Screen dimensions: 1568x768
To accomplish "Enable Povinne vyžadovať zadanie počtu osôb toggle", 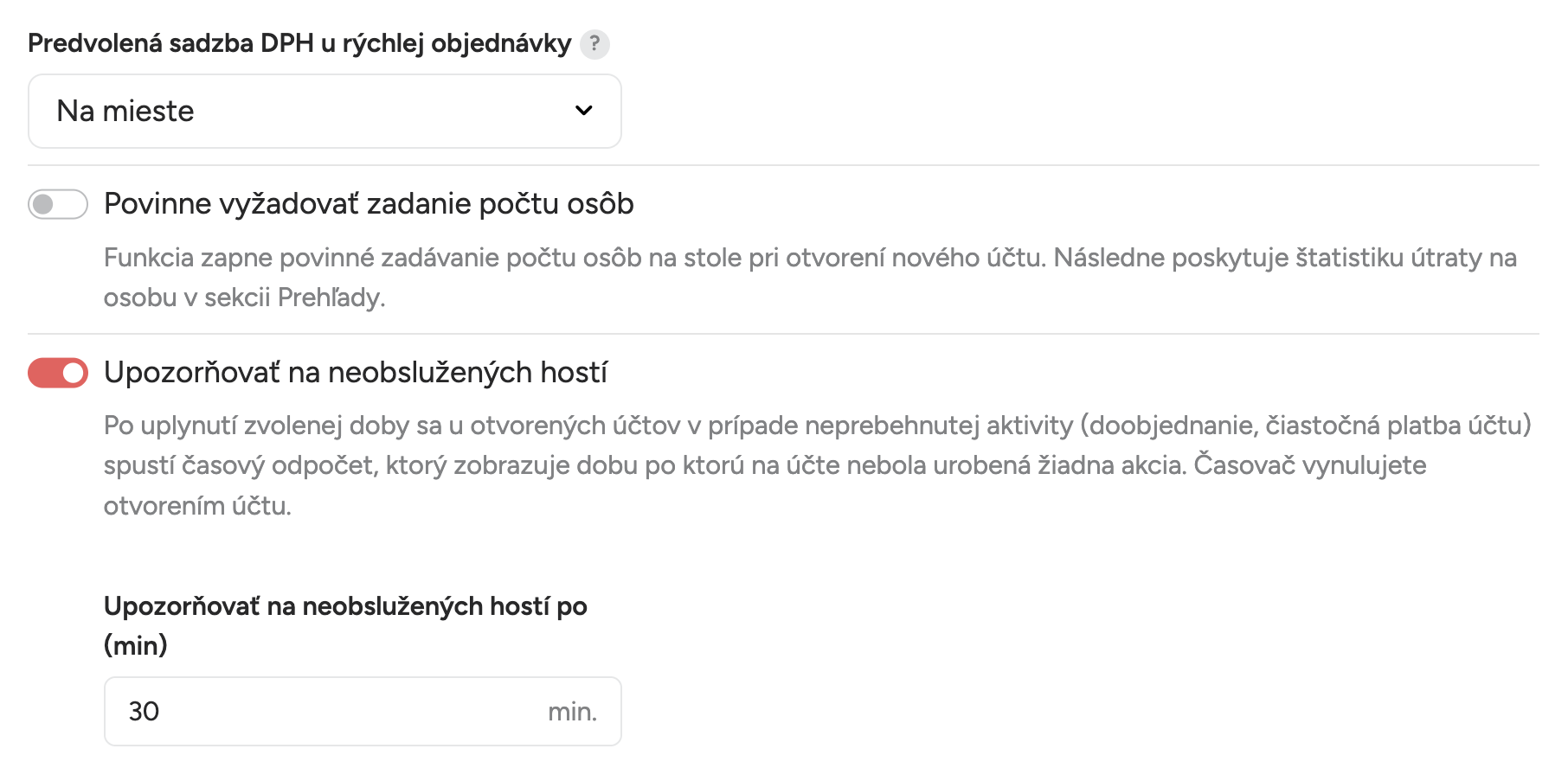I will tap(58, 204).
